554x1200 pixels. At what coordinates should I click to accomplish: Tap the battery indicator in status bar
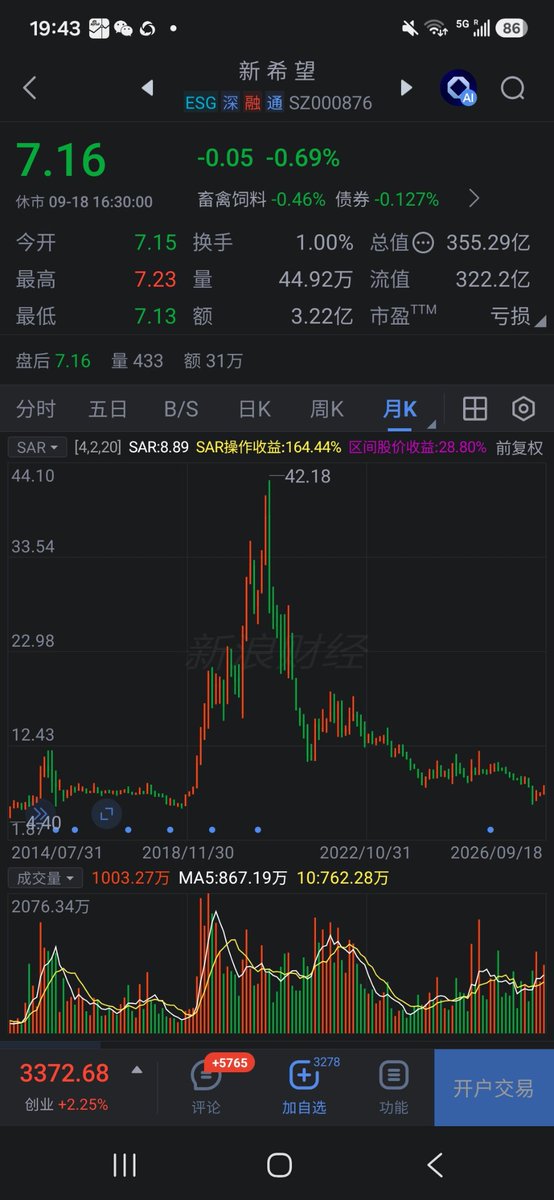tap(511, 28)
